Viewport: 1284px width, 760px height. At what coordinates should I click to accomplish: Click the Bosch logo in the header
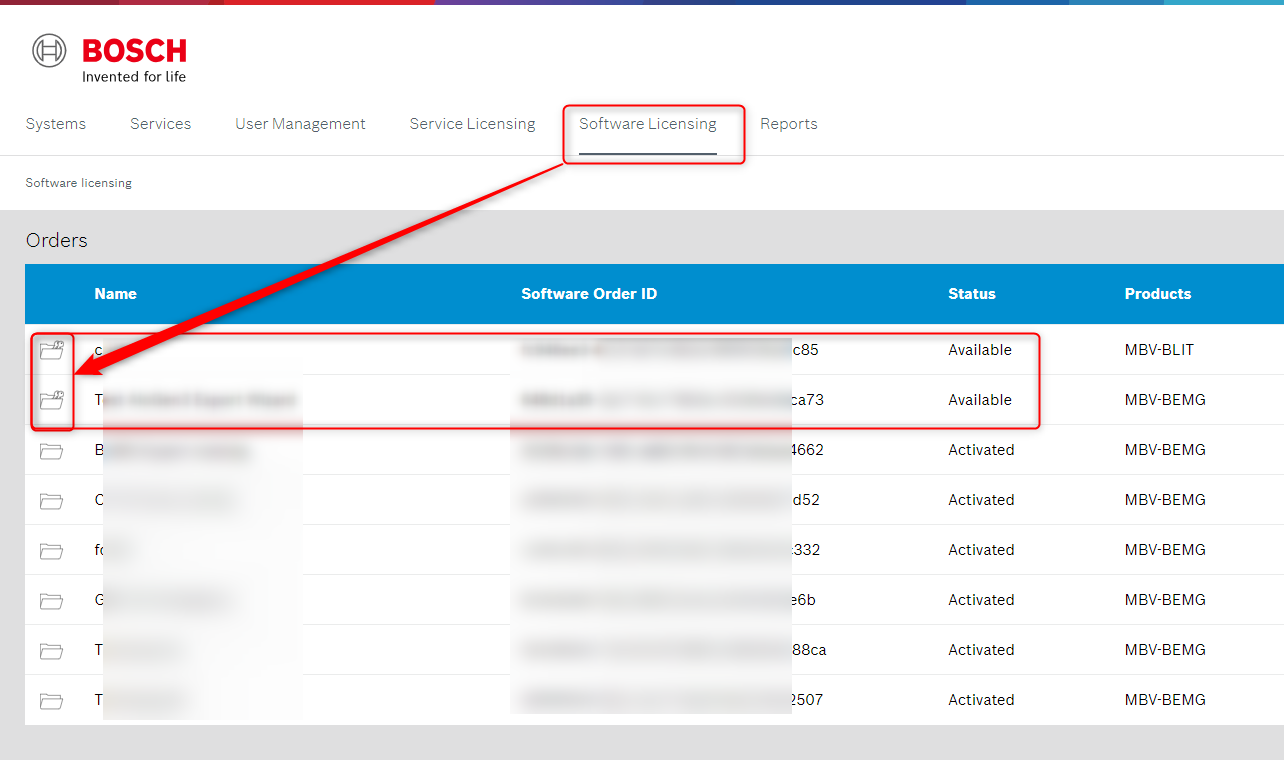pos(109,58)
